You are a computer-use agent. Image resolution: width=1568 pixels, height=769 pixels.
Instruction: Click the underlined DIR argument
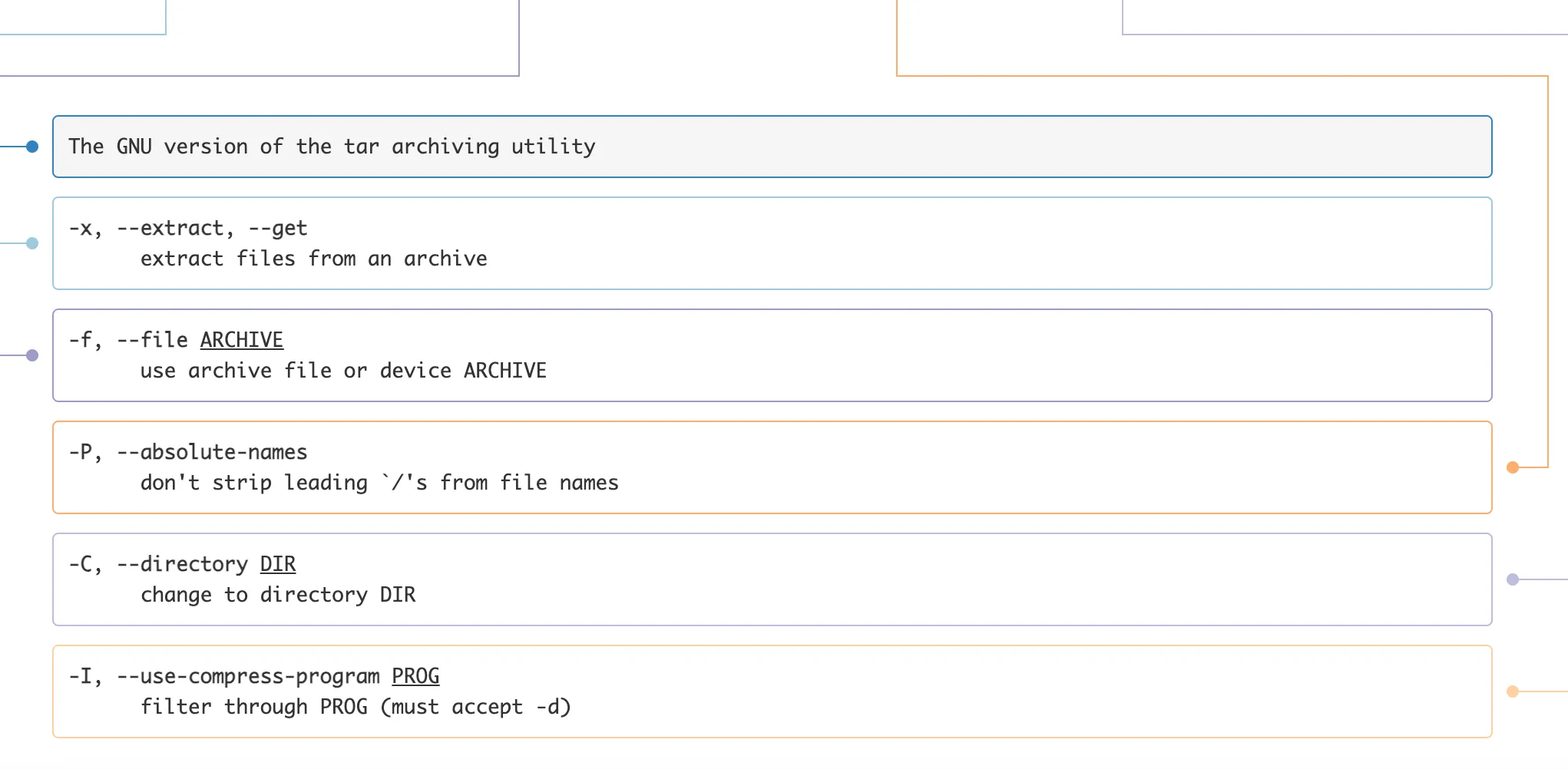click(277, 564)
